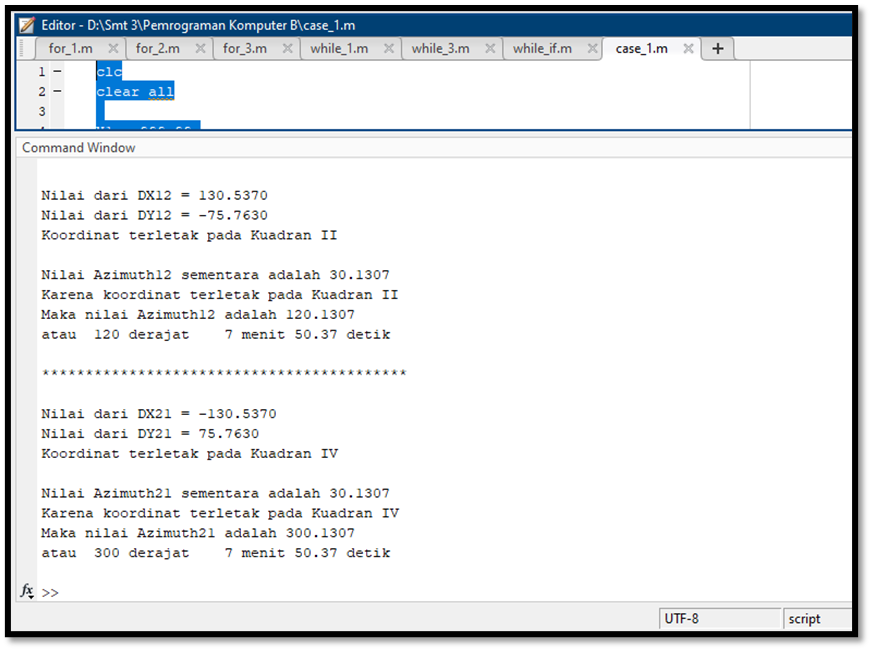Click 'Maka nilai Azimuth12 adalah 120.1307' line

click(198, 315)
